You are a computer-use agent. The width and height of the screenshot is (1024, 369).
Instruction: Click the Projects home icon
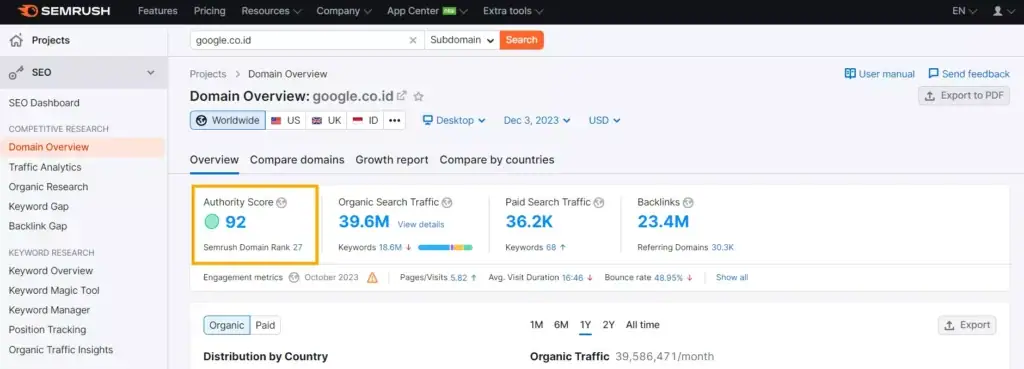[x=16, y=40]
